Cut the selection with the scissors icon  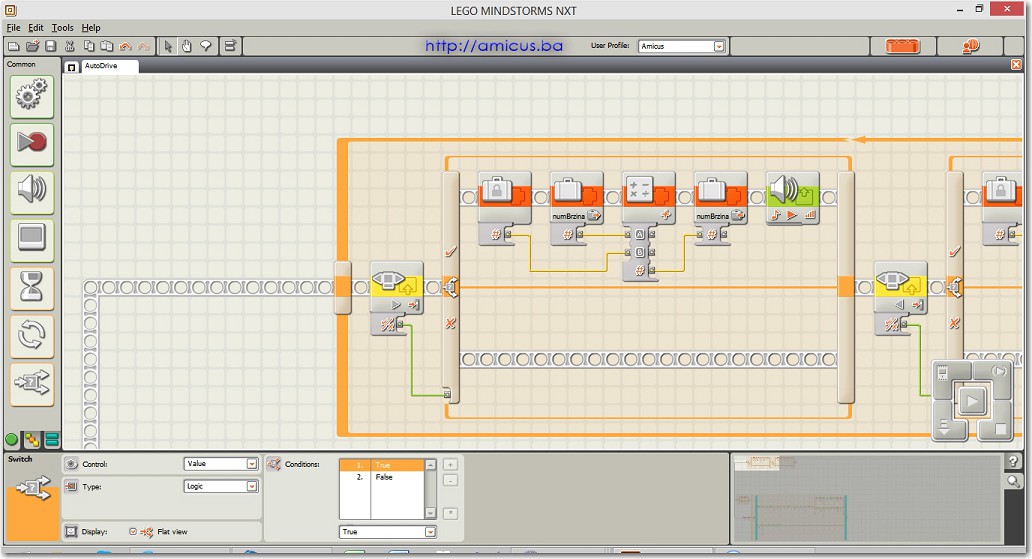point(70,46)
